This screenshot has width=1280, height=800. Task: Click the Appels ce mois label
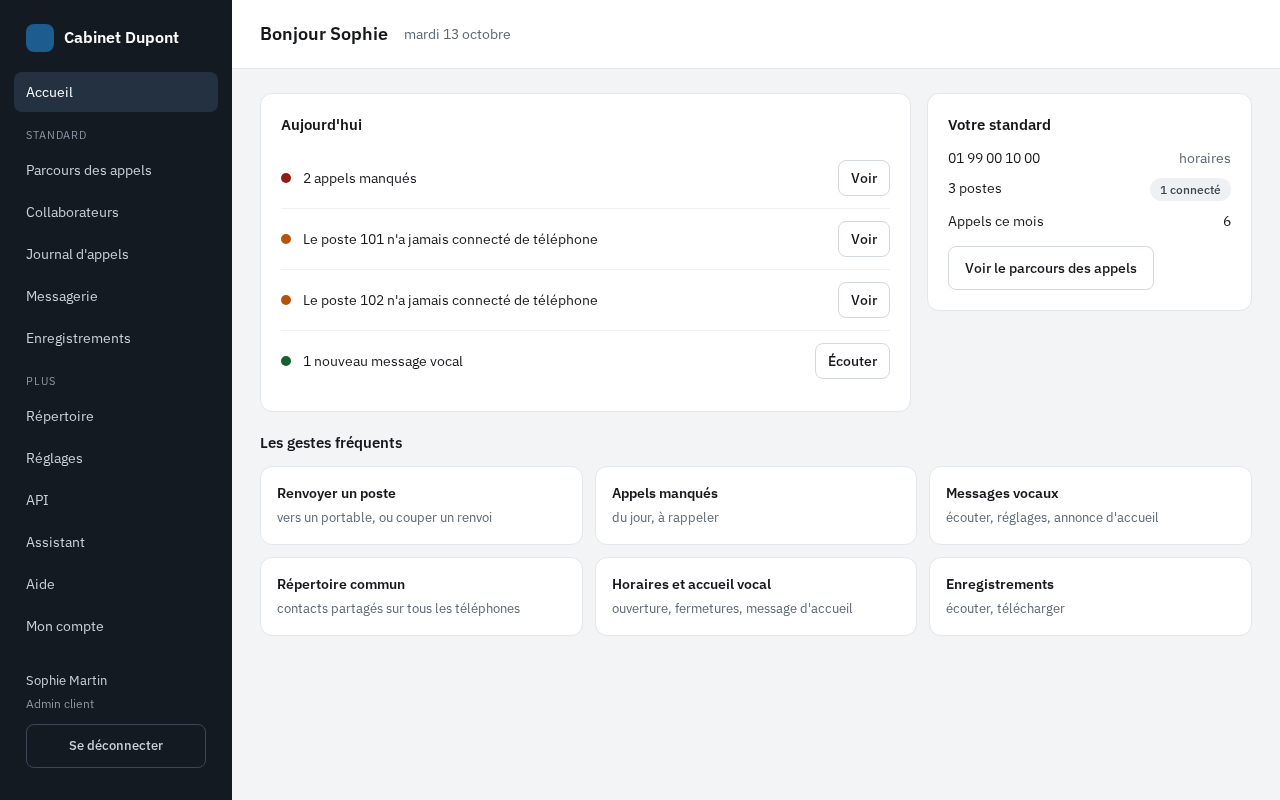996,221
